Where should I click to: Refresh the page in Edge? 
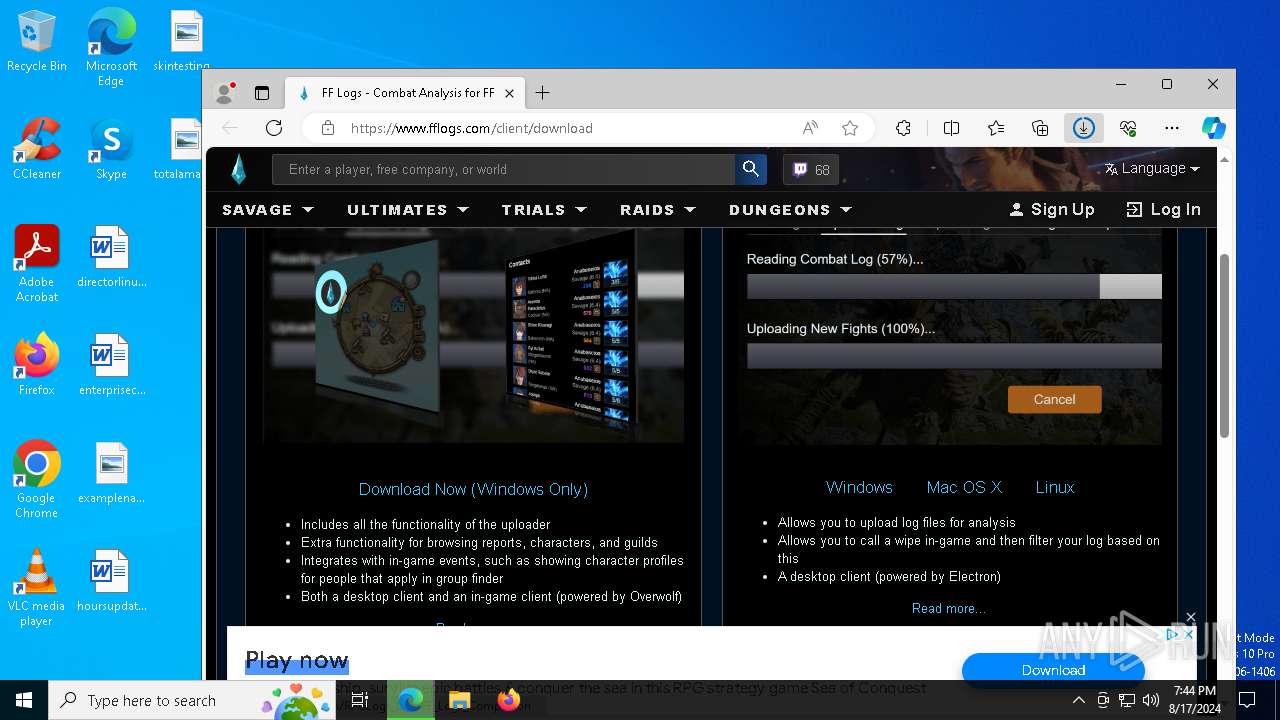click(x=274, y=128)
